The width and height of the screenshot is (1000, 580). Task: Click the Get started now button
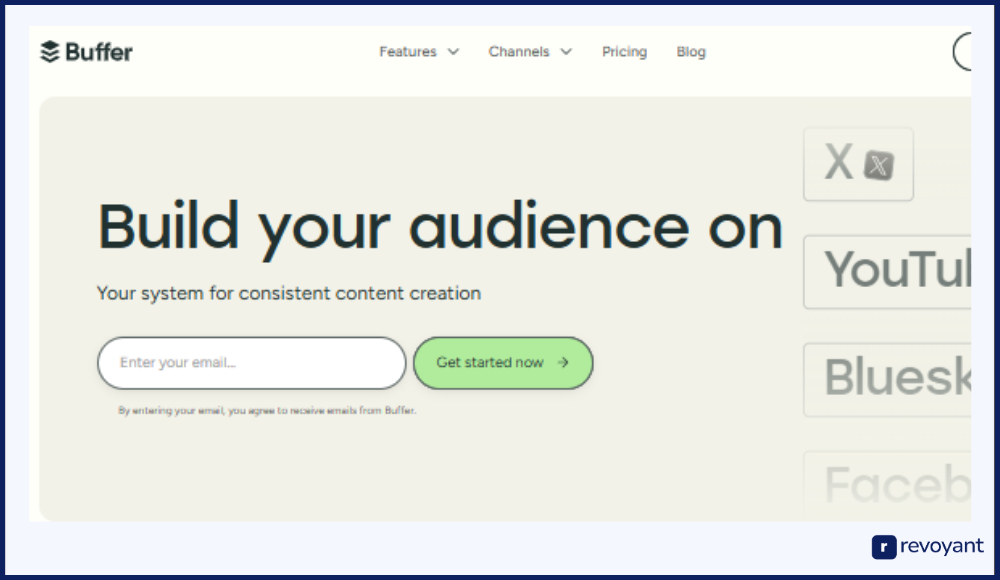(x=503, y=363)
